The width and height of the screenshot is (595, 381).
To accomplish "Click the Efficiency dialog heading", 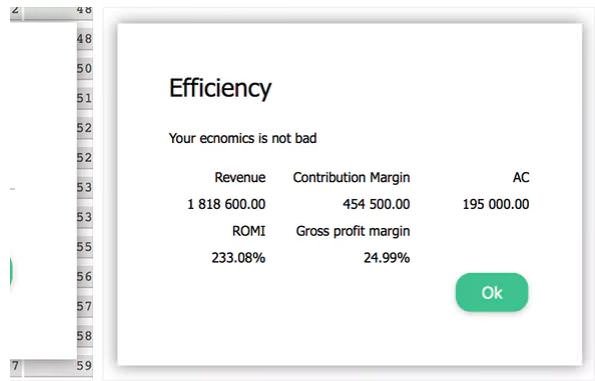I will 220,88.
